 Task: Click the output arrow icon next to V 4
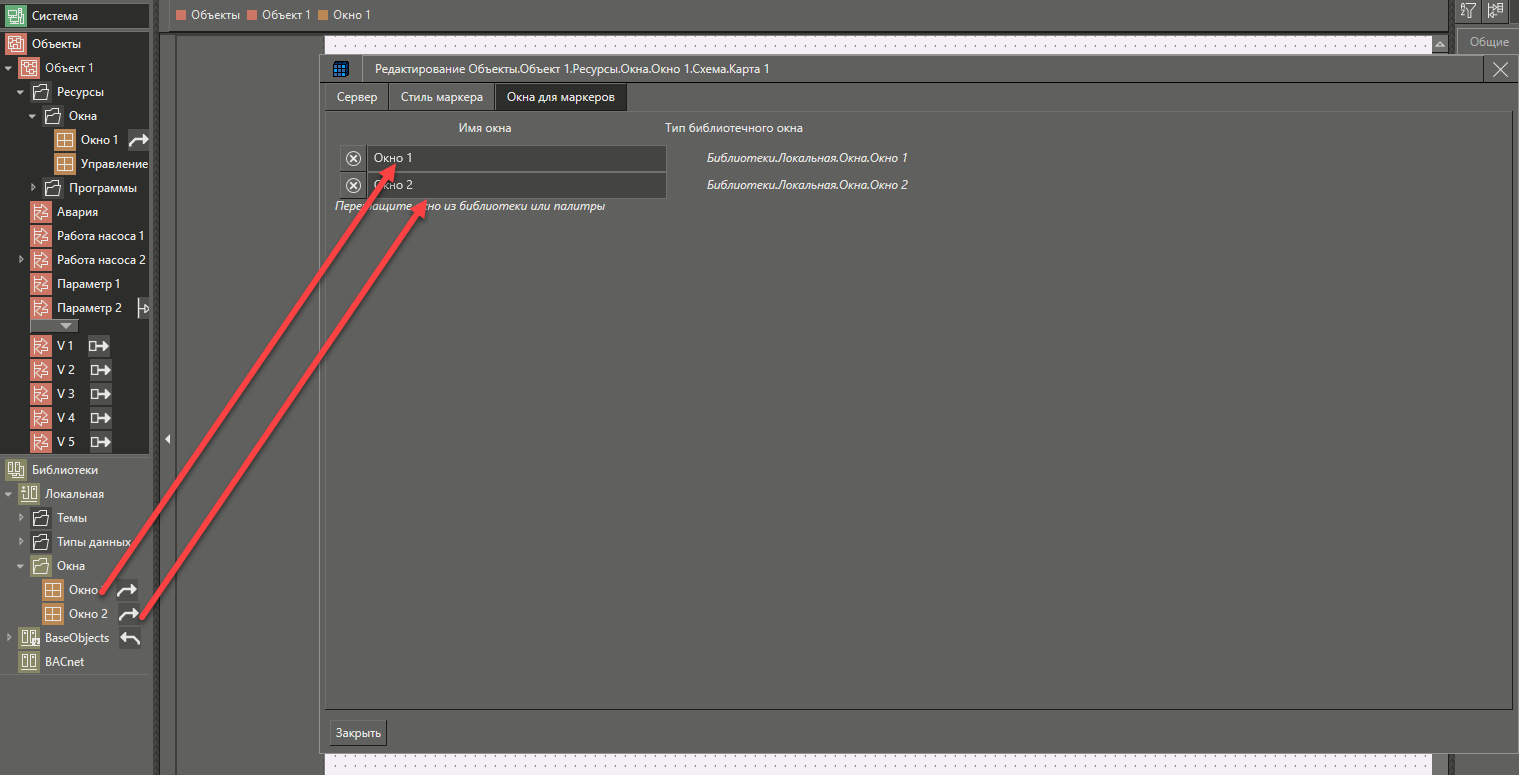click(x=100, y=418)
